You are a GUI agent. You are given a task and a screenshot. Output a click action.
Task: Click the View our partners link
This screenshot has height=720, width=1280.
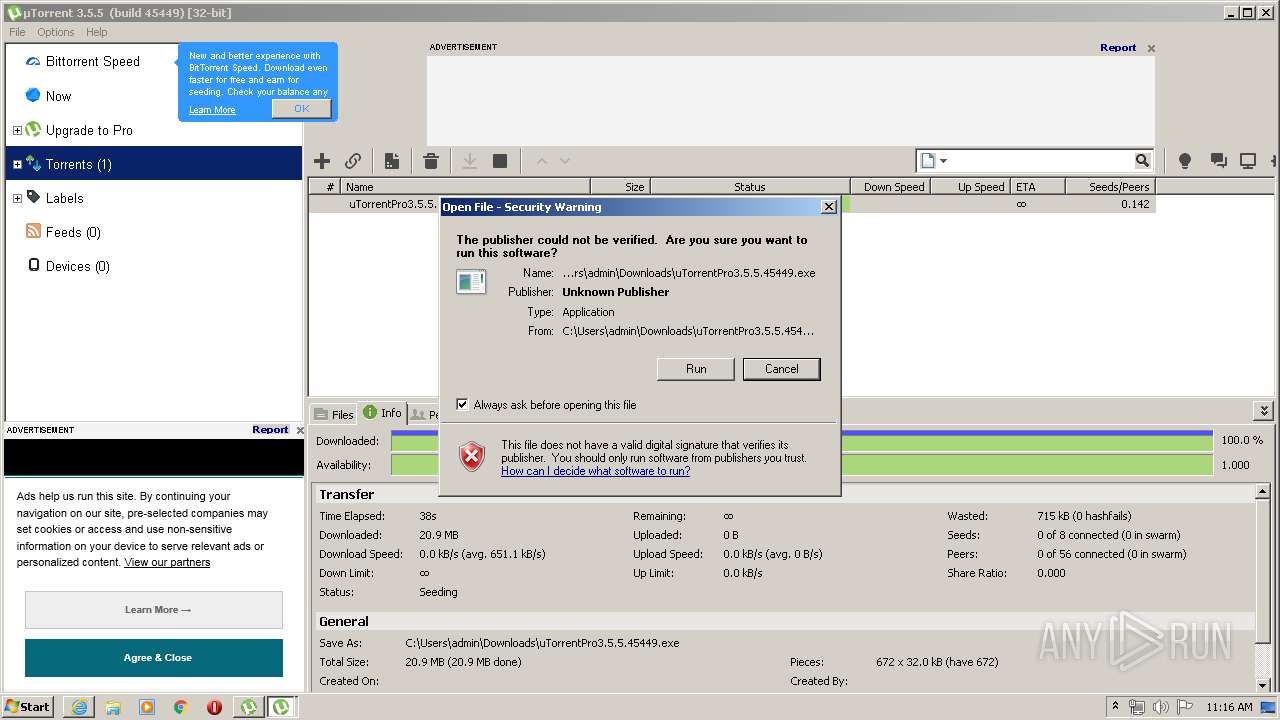pos(167,562)
